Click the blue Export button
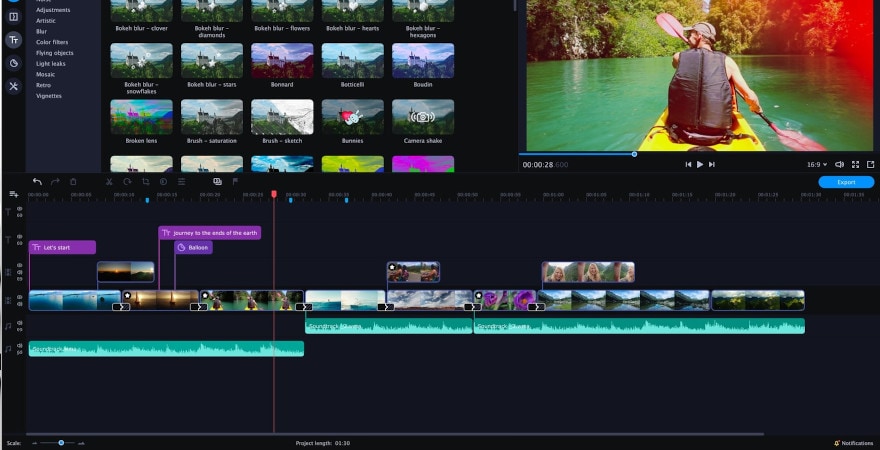Screen dimensions: 880x450 (x=845, y=182)
